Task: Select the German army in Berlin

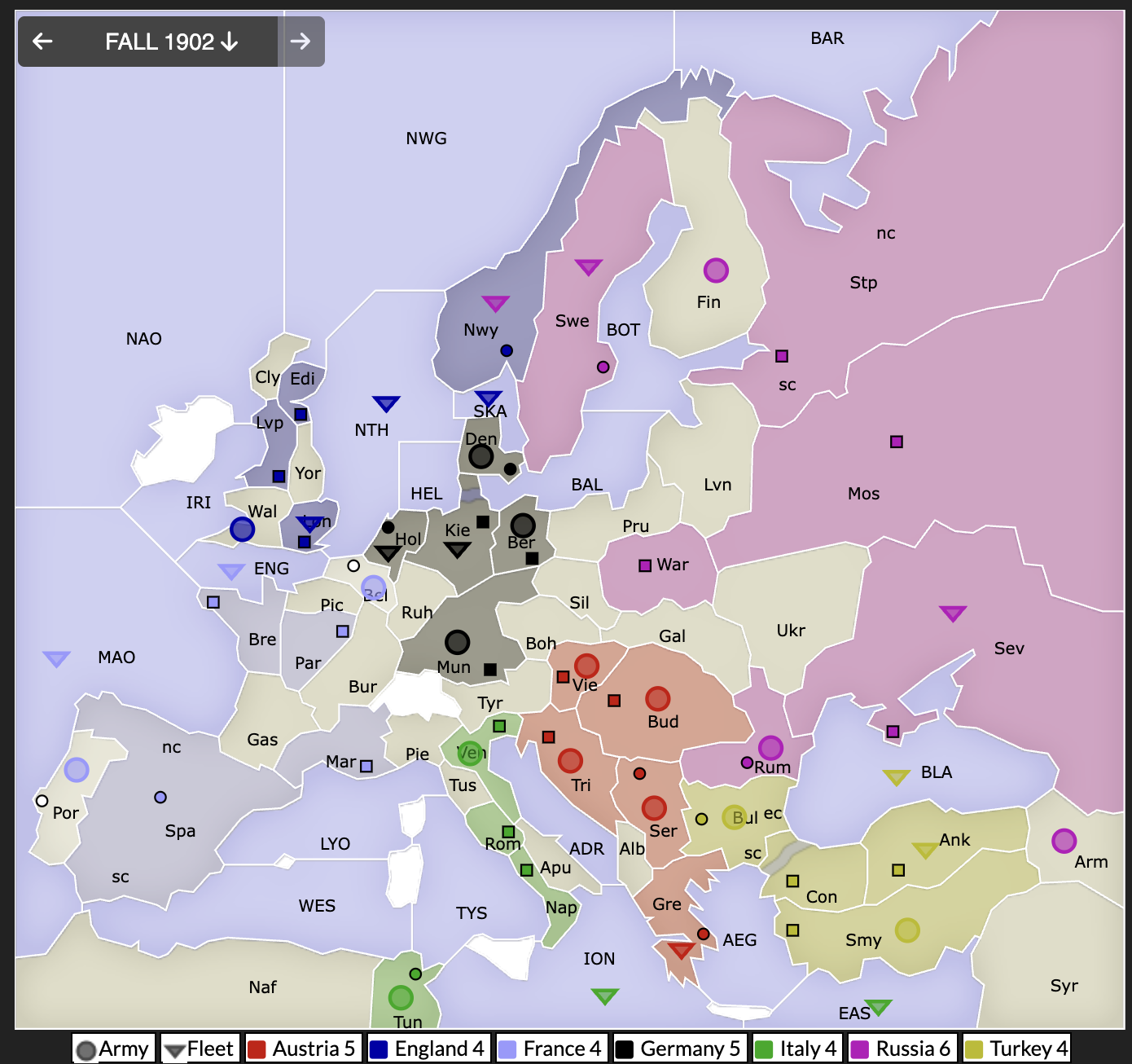Action: point(522,525)
